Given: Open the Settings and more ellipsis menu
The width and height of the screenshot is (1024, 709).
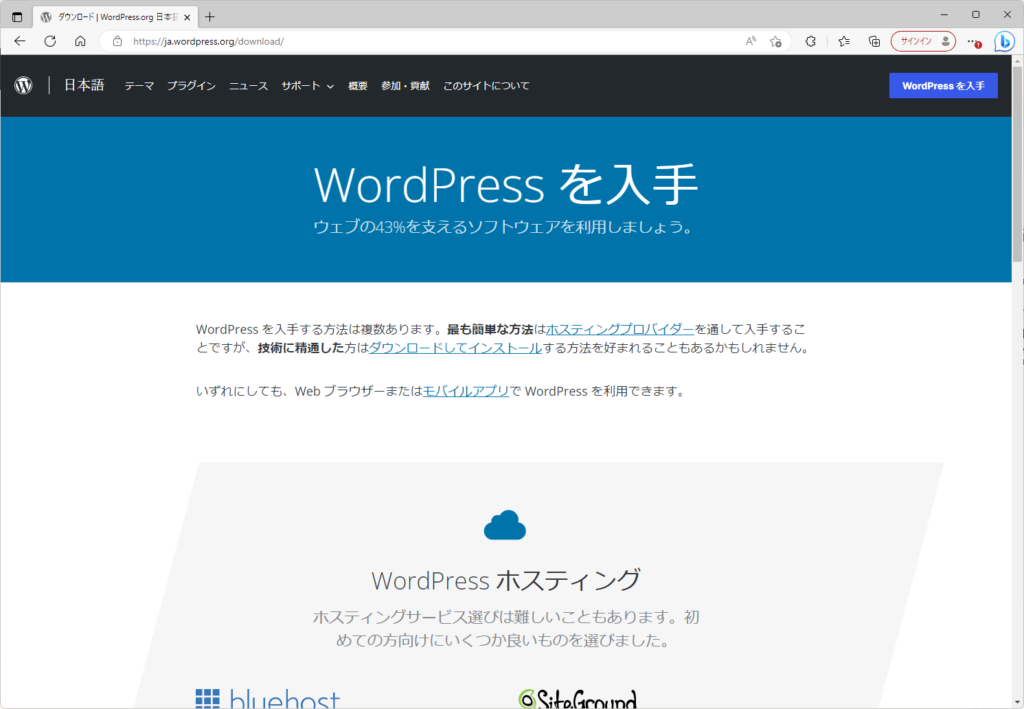Looking at the screenshot, I should click(x=972, y=41).
